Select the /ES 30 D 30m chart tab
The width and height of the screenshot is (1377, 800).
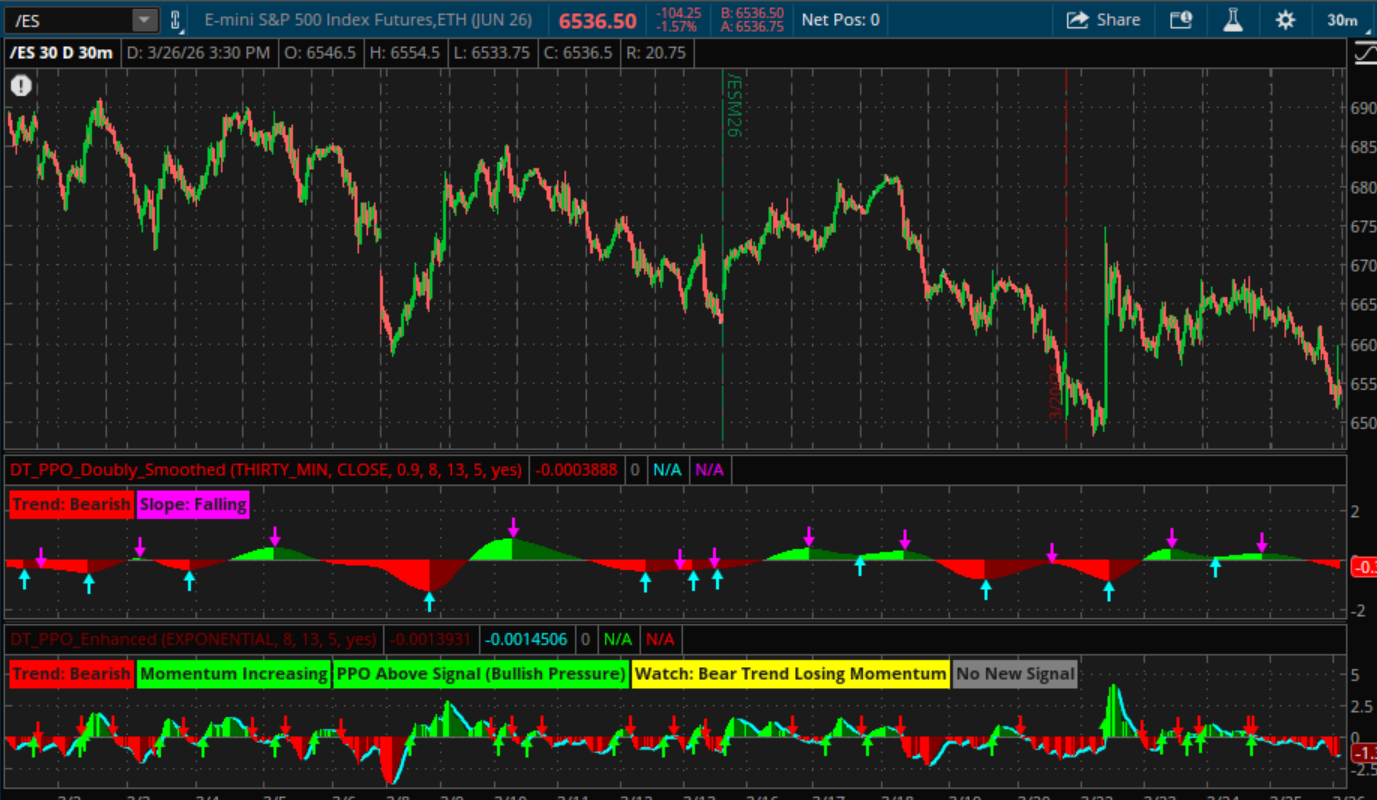tap(60, 53)
